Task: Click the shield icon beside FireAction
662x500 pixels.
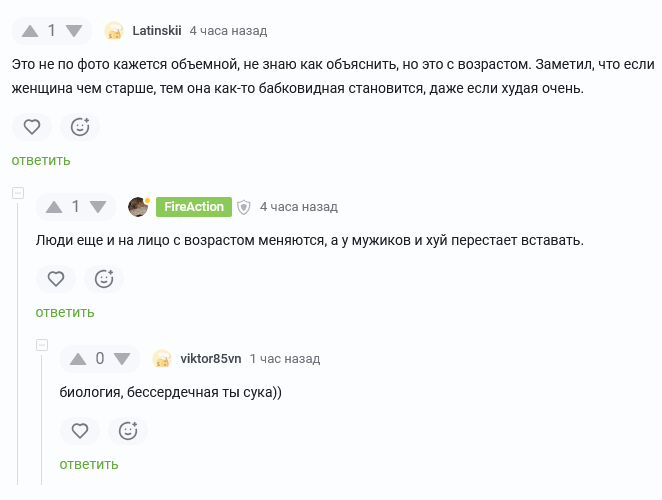Action: [x=244, y=207]
